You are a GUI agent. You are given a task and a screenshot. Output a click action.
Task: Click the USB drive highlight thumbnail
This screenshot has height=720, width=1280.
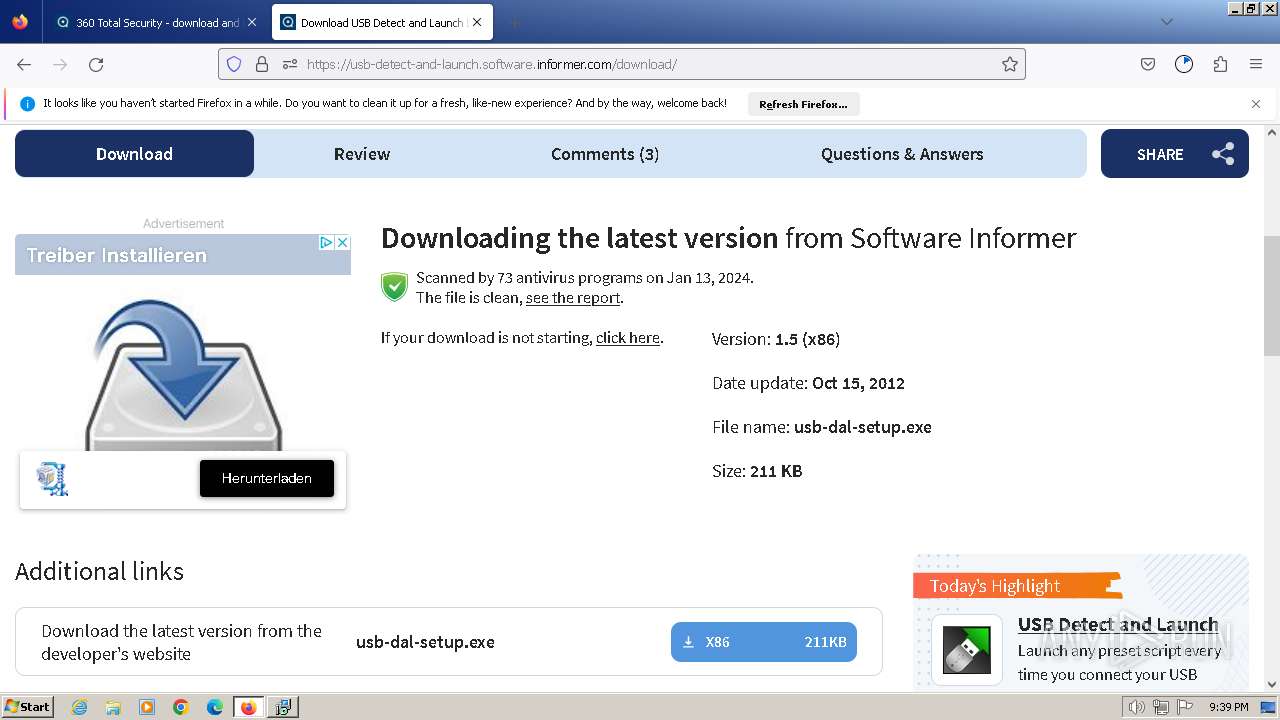pos(967,650)
